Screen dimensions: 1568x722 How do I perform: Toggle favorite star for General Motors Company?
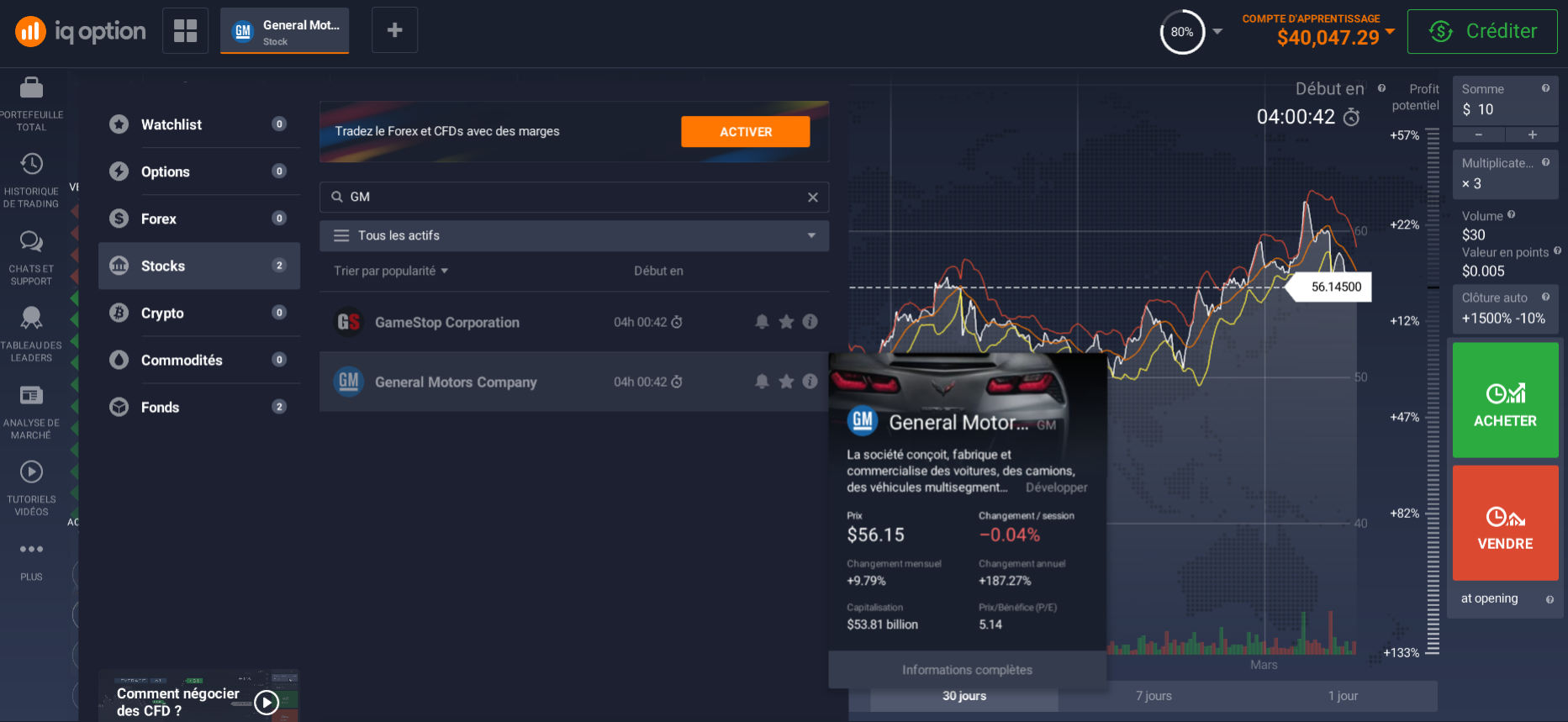(x=786, y=382)
